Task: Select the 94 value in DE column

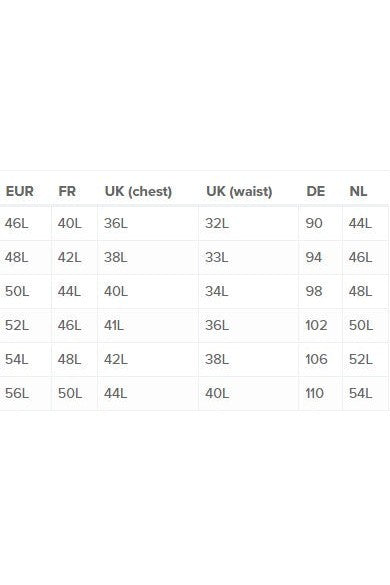Action: 313,257
